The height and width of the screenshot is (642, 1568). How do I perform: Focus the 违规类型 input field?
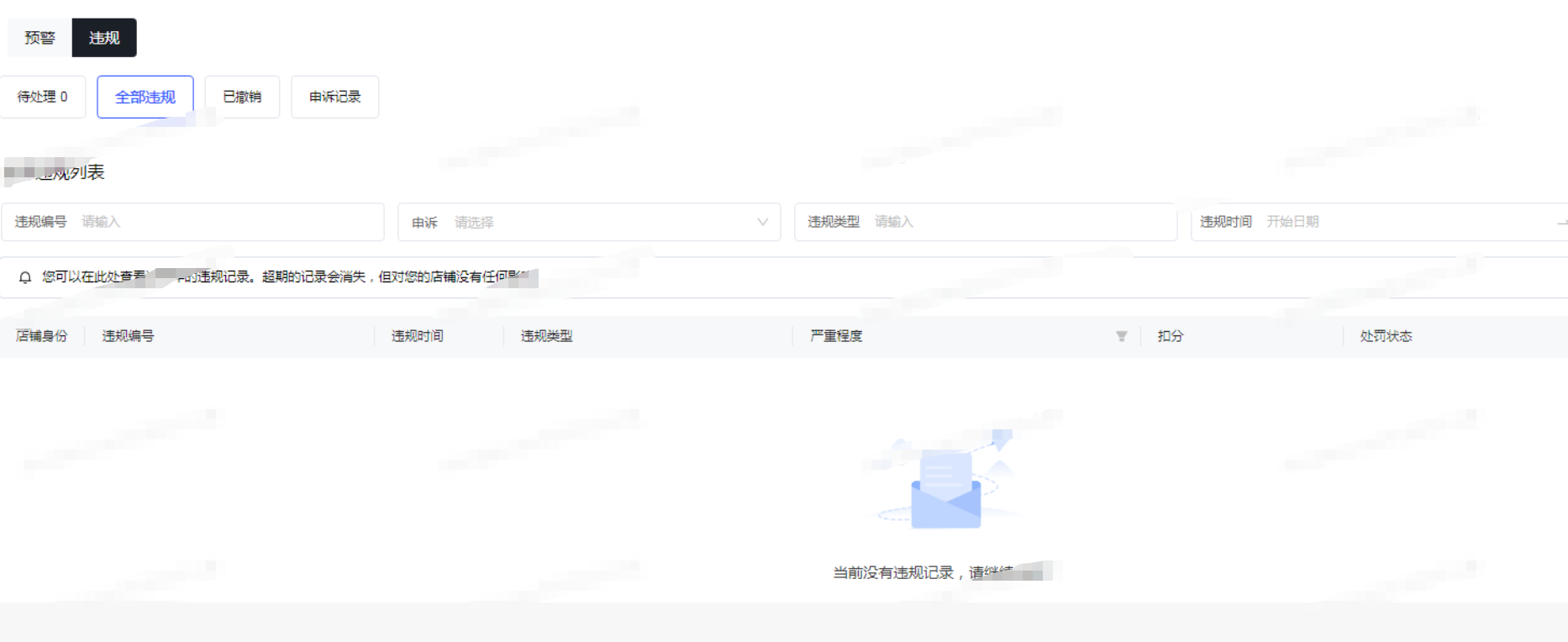coord(1017,222)
